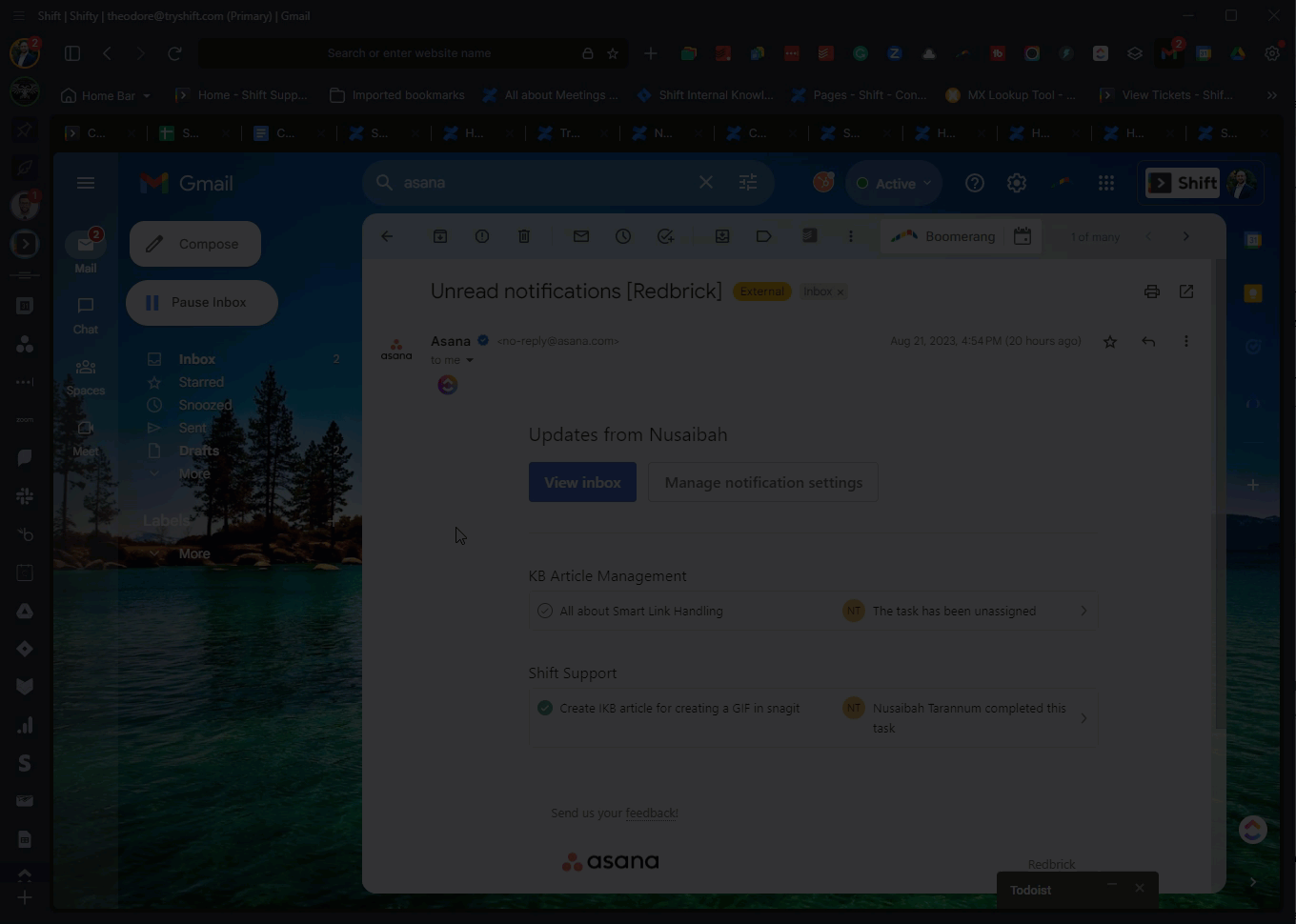This screenshot has width=1296, height=924.
Task: Print this email conversation
Action: click(x=1152, y=291)
